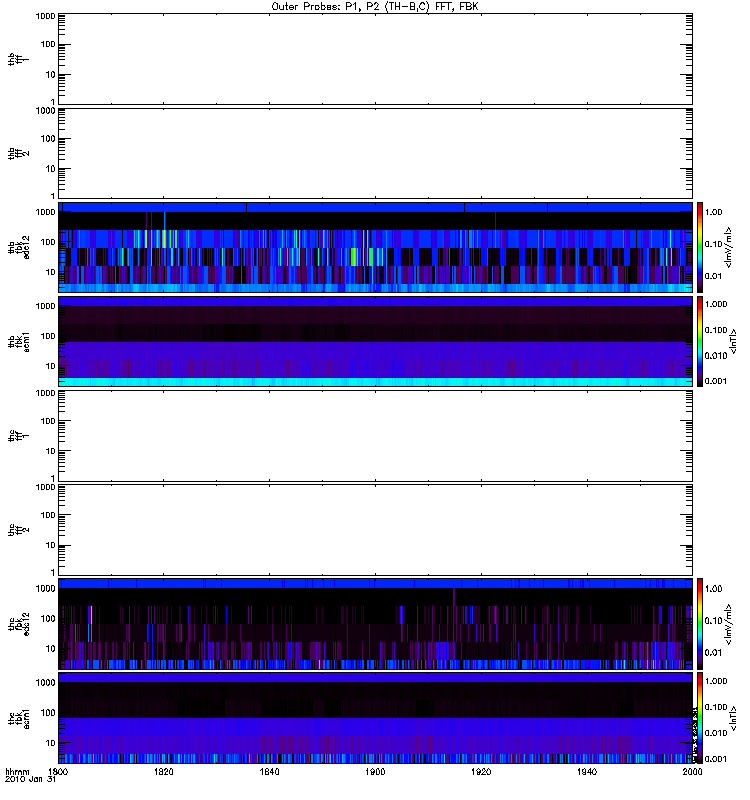Viewport: 750px width, 800px height.
Task: Click the "1820" time axis label
Action: coord(163,771)
